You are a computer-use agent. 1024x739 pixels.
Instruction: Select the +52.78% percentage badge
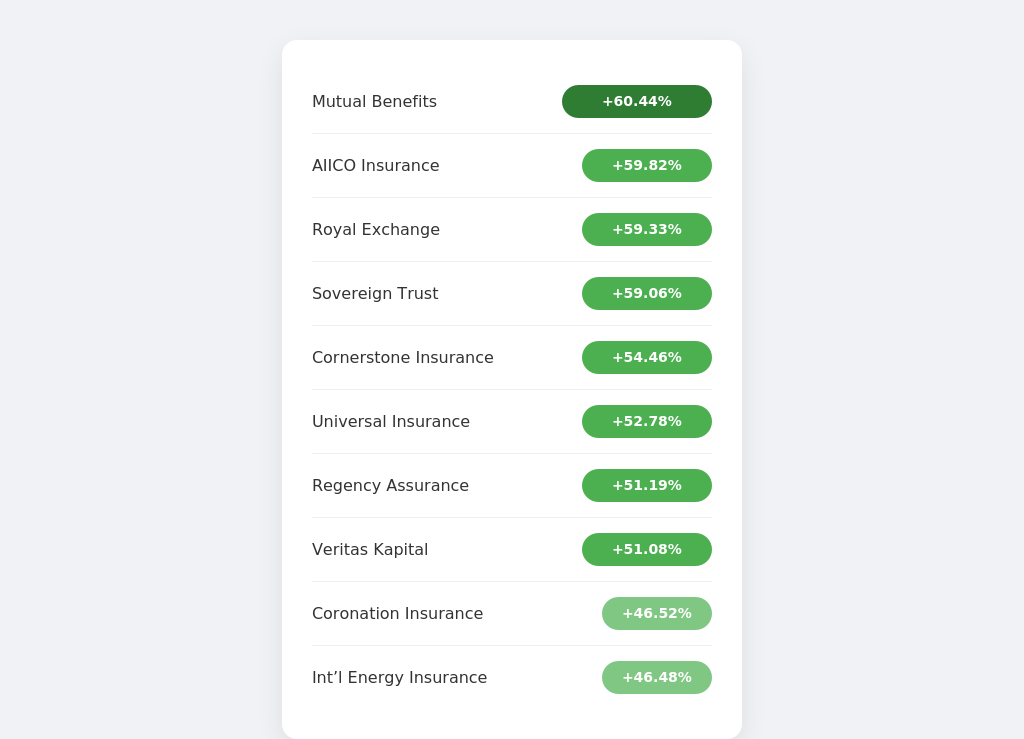tap(647, 422)
